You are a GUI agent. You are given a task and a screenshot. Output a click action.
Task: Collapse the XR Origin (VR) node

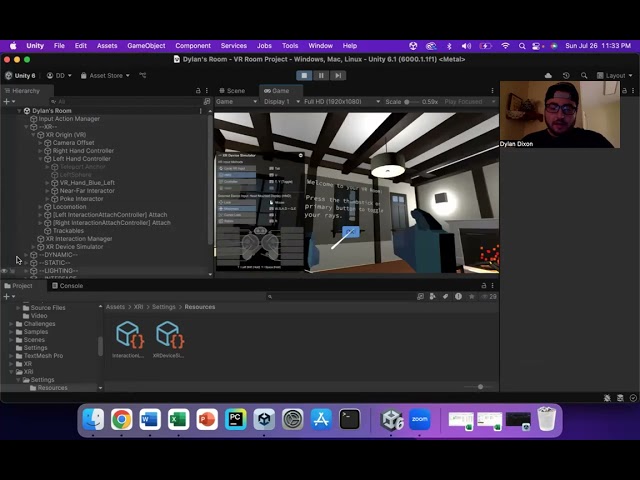point(33,135)
